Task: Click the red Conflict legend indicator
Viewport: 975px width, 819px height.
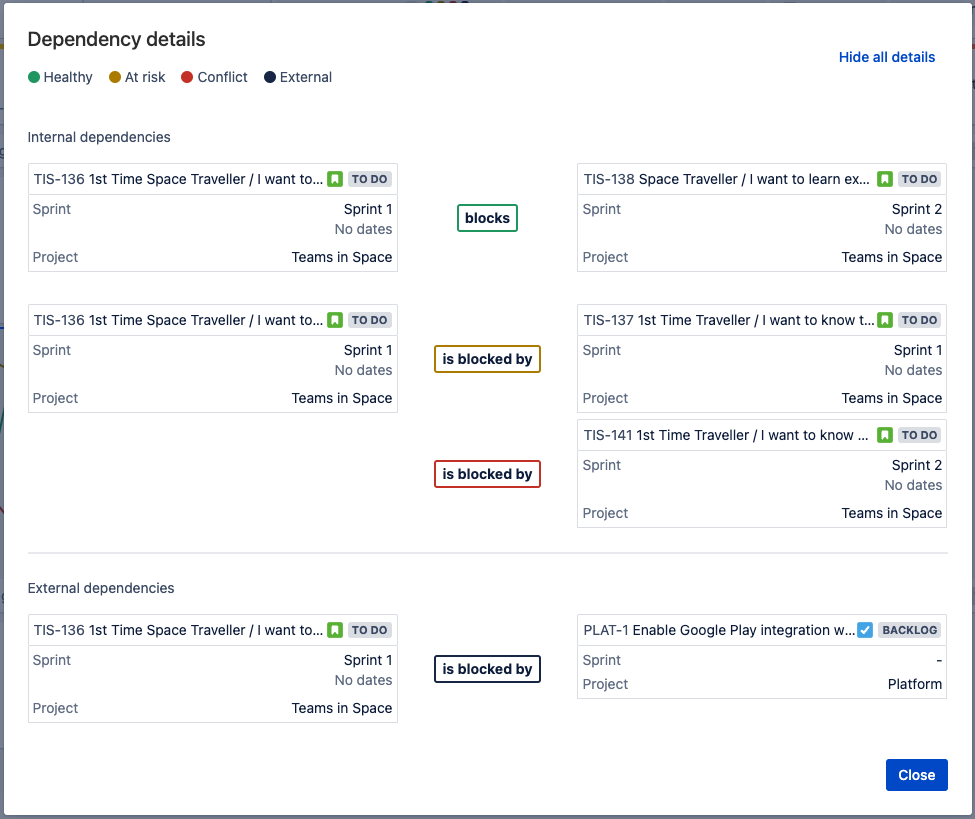Action: tap(186, 77)
